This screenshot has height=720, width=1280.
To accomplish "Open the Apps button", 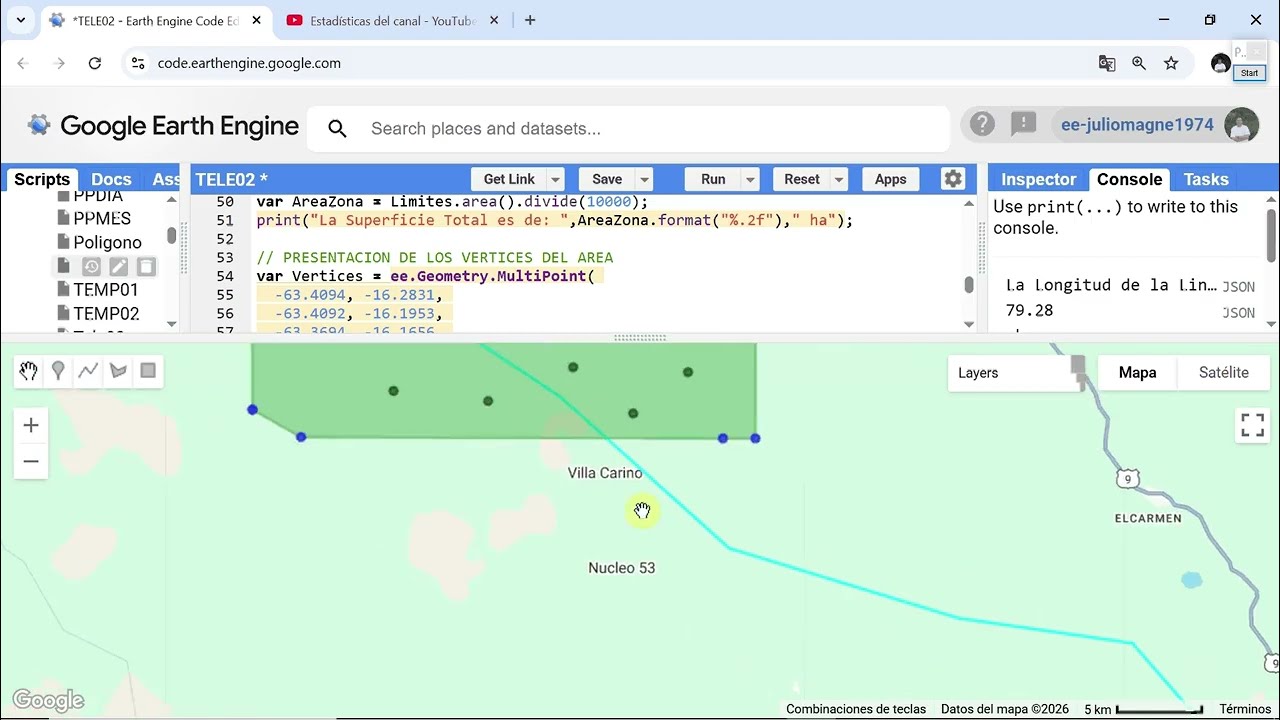I will [x=890, y=180].
